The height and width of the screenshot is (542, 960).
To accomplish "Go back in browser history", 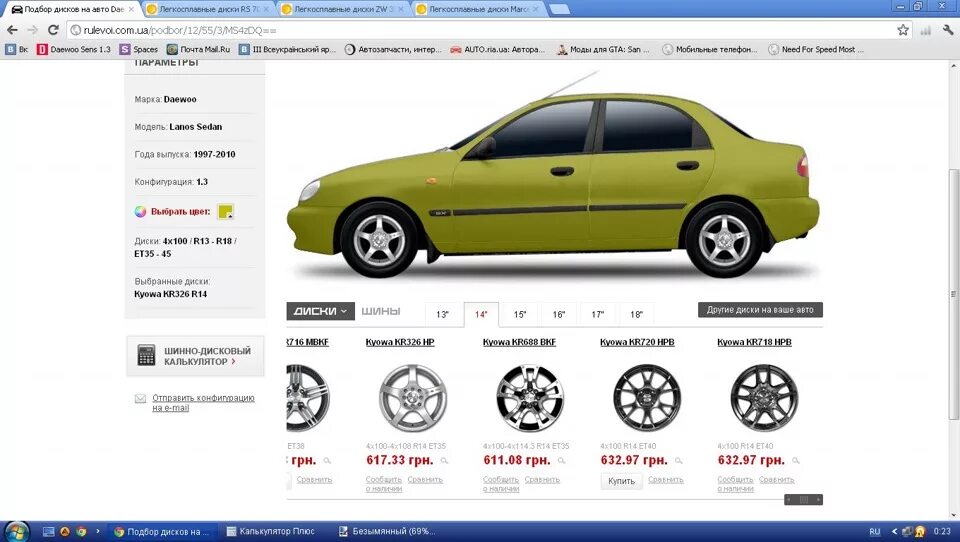I will (x=12, y=30).
